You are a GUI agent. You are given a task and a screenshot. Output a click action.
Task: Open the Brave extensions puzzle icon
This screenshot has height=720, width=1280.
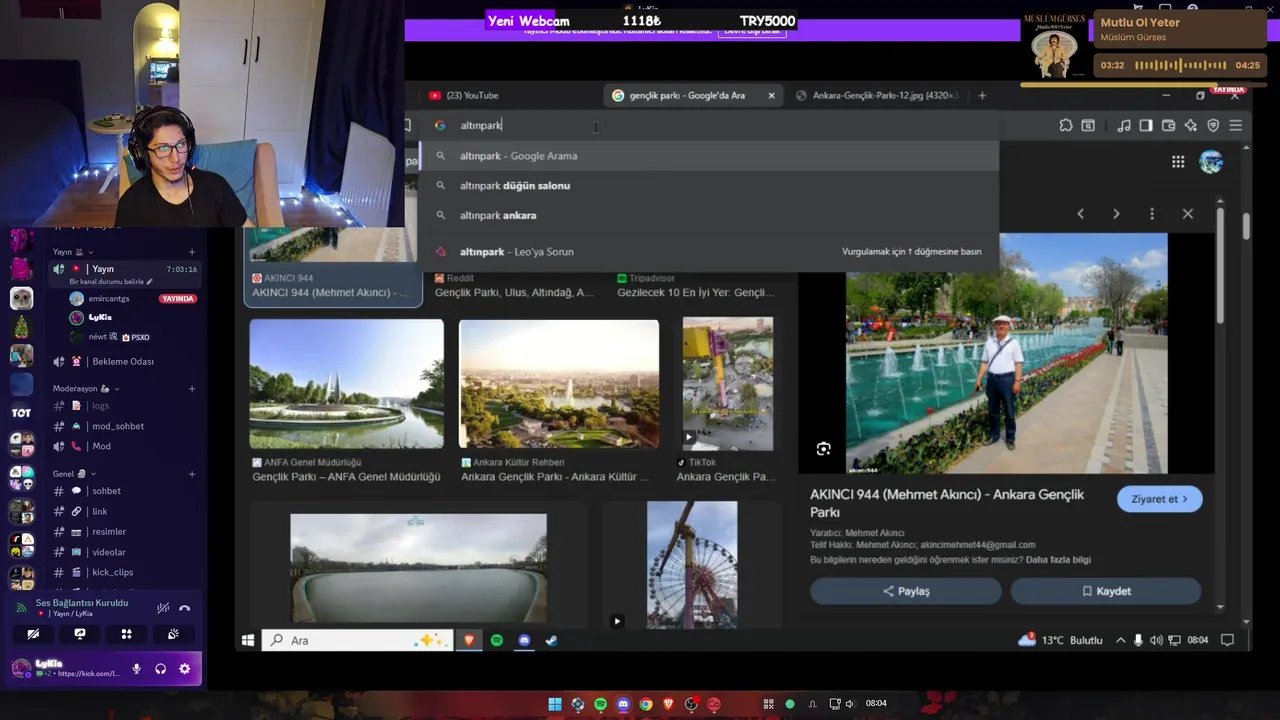[x=1066, y=125]
